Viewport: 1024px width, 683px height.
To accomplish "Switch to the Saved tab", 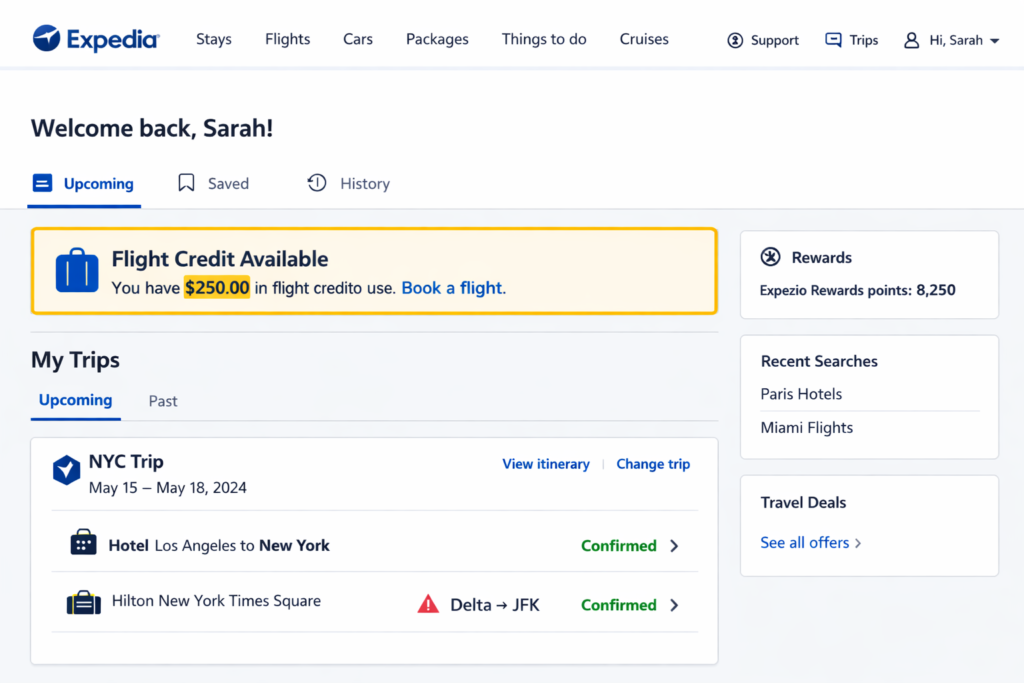I will coord(213,184).
